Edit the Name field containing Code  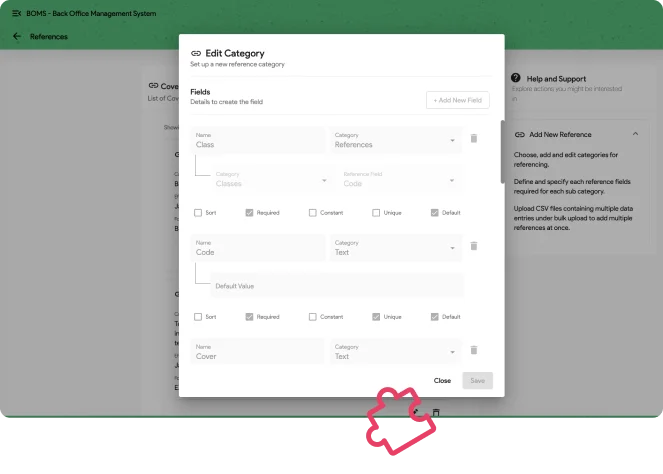point(258,248)
